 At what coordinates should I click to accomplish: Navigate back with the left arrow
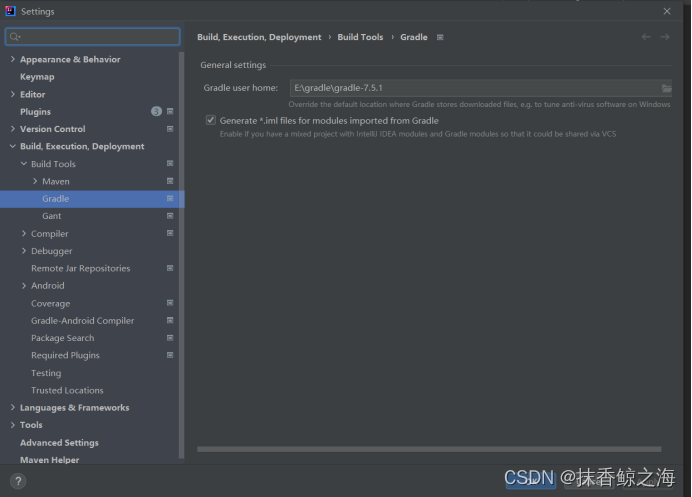646,37
